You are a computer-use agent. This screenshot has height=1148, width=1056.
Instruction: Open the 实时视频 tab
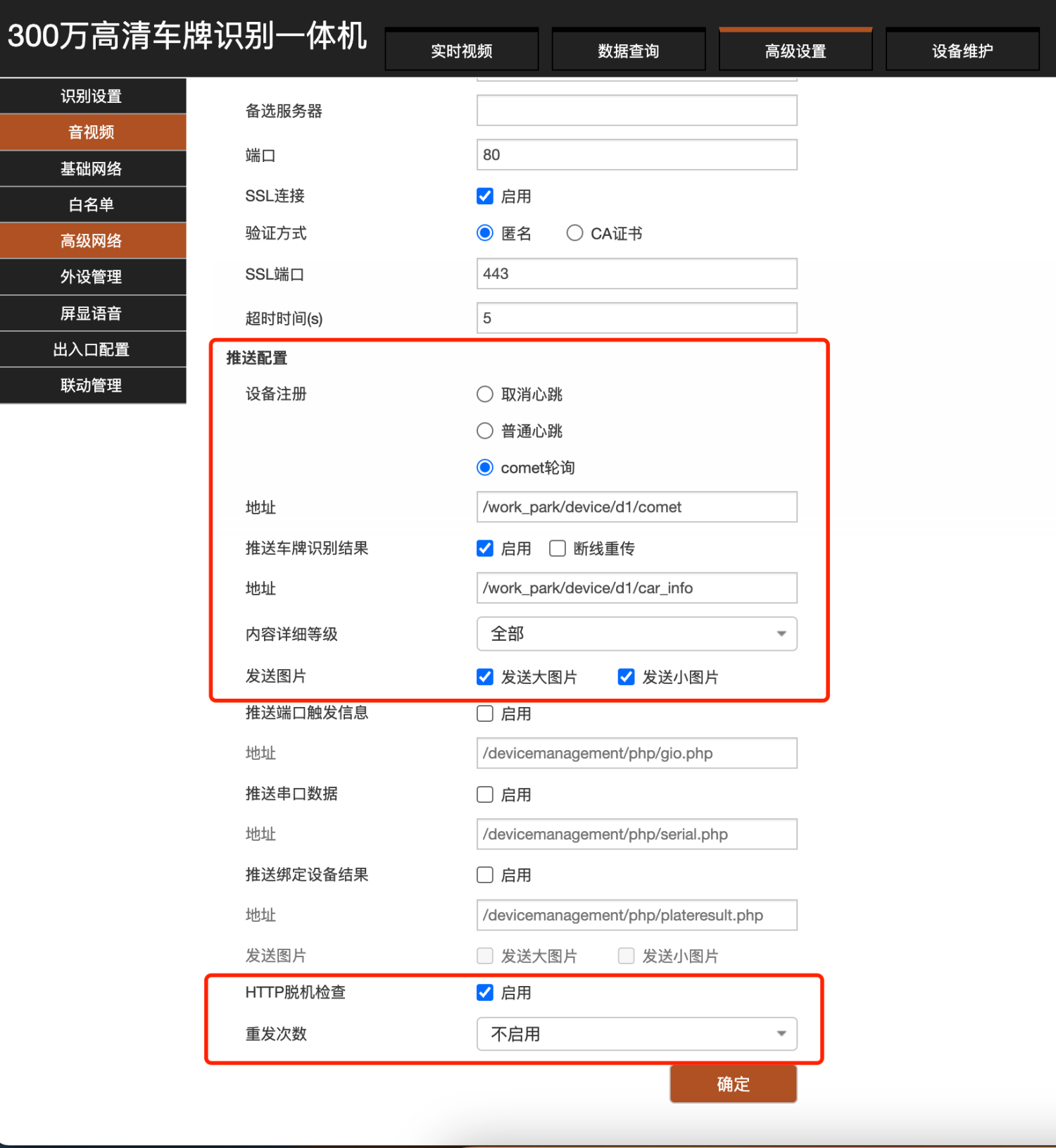pyautogui.click(x=461, y=51)
